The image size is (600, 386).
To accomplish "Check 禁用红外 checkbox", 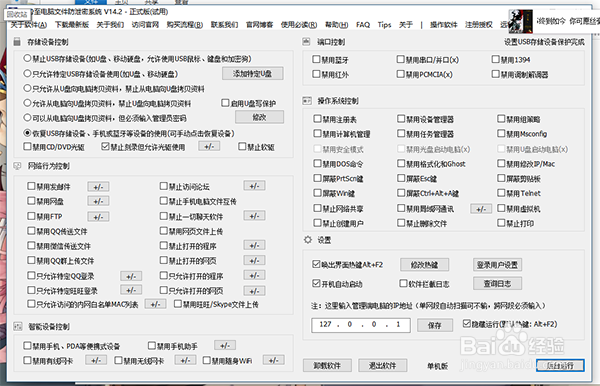I will pos(316,74).
